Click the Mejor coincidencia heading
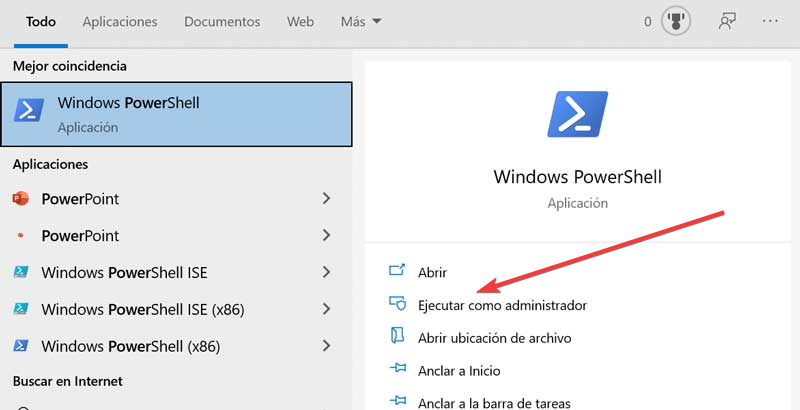The width and height of the screenshot is (800, 410). coord(70,66)
